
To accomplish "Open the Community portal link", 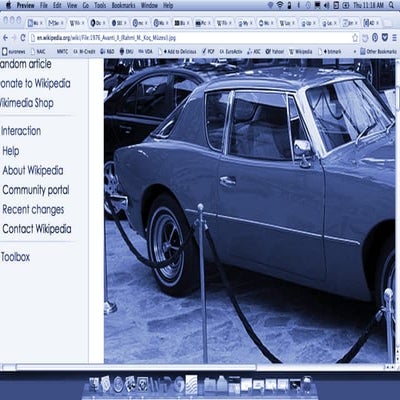I will 36,190.
